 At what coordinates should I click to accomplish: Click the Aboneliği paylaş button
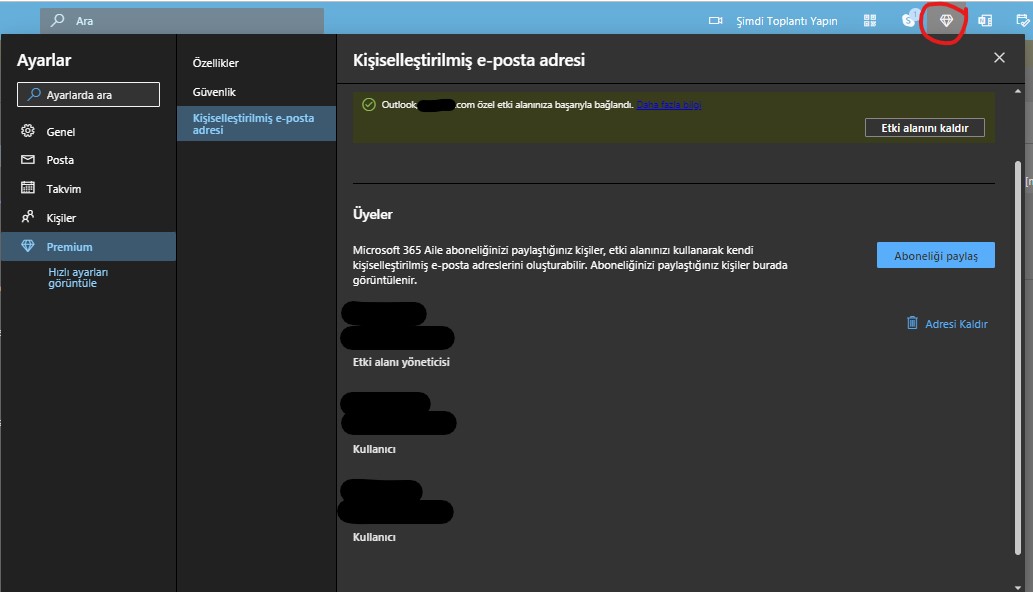coord(935,255)
